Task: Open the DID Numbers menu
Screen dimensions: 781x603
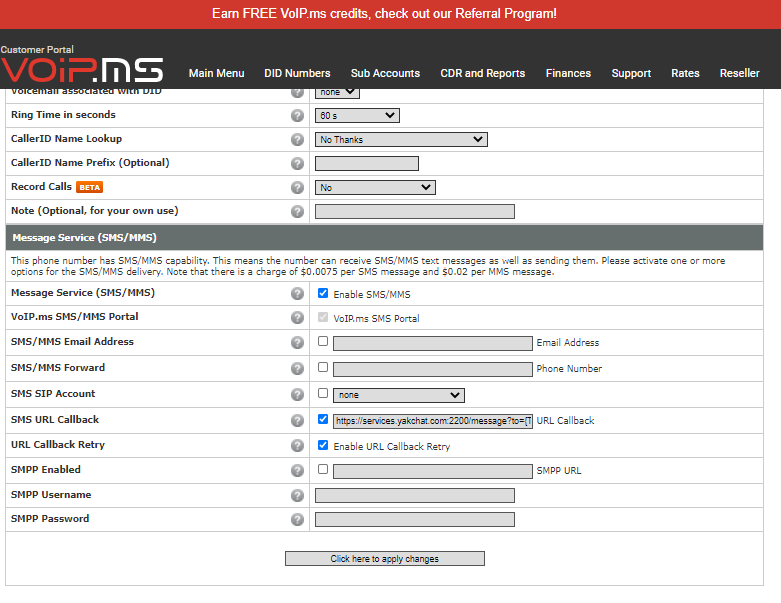Action: (x=297, y=73)
